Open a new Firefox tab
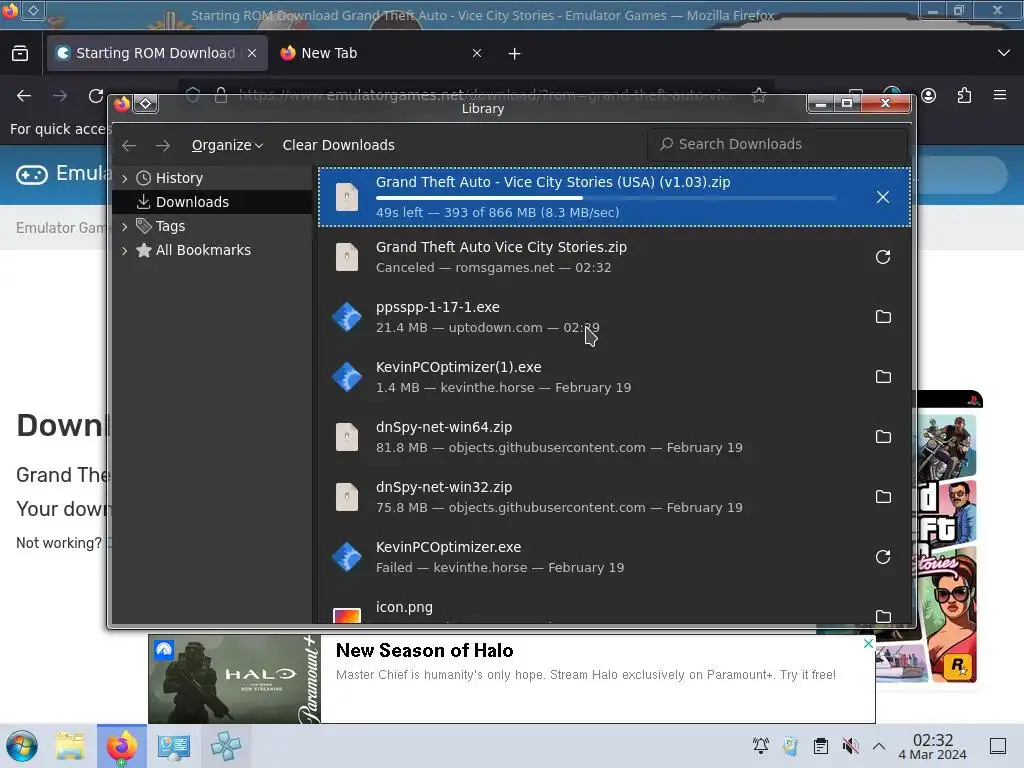The height and width of the screenshot is (768, 1024). tap(515, 54)
